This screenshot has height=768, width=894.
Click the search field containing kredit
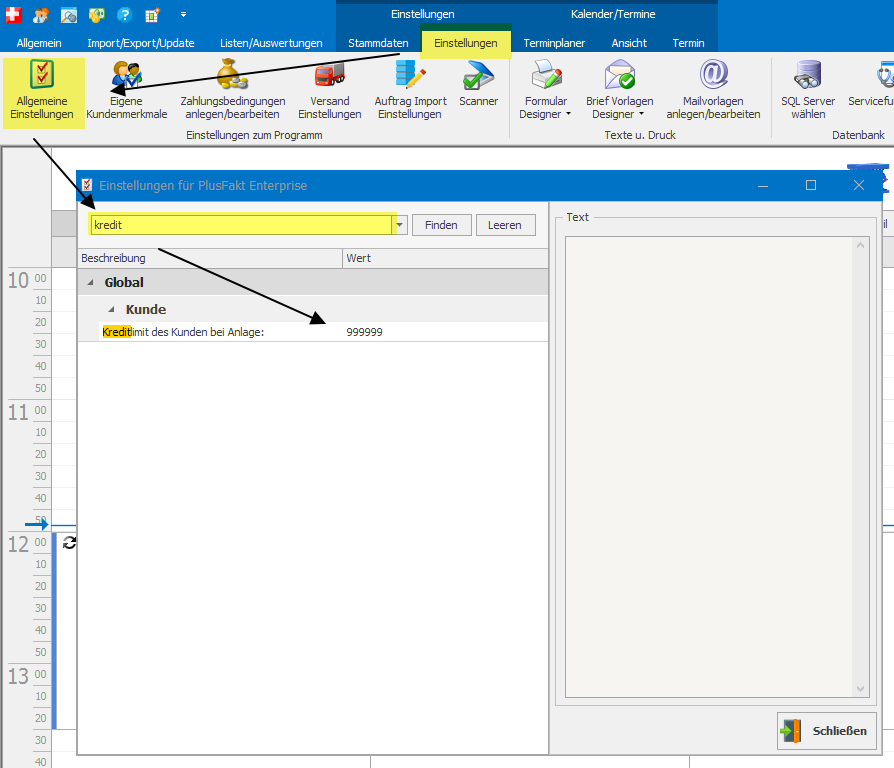(x=242, y=225)
